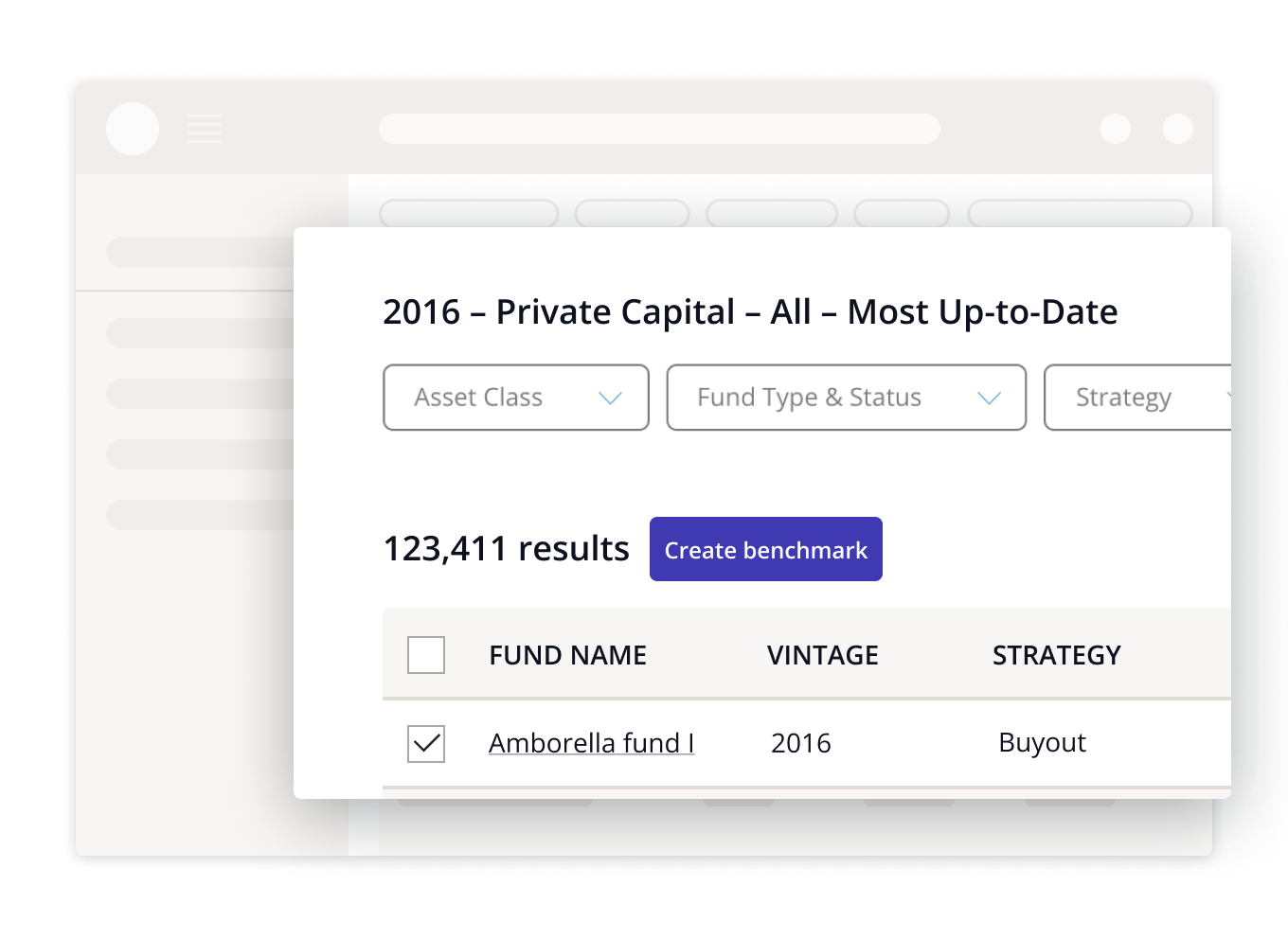Click the search bar at the top
Viewport: 1288px width, 939px height.
pos(660,129)
